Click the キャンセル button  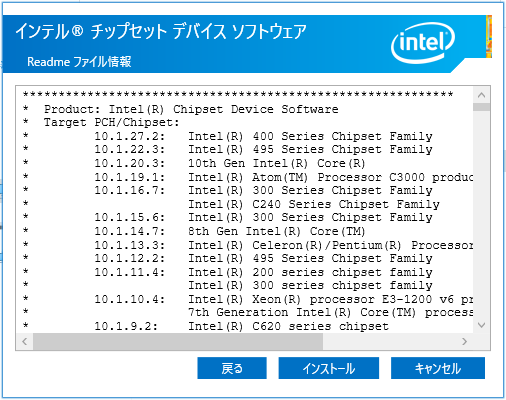point(438,368)
